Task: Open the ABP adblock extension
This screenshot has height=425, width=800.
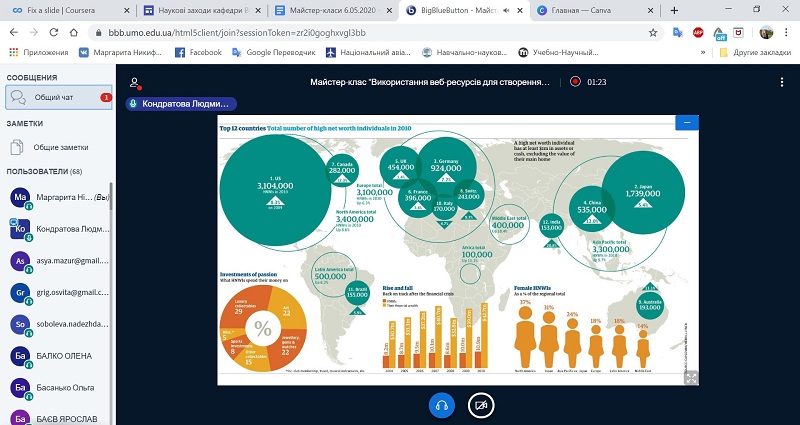Action: (698, 31)
